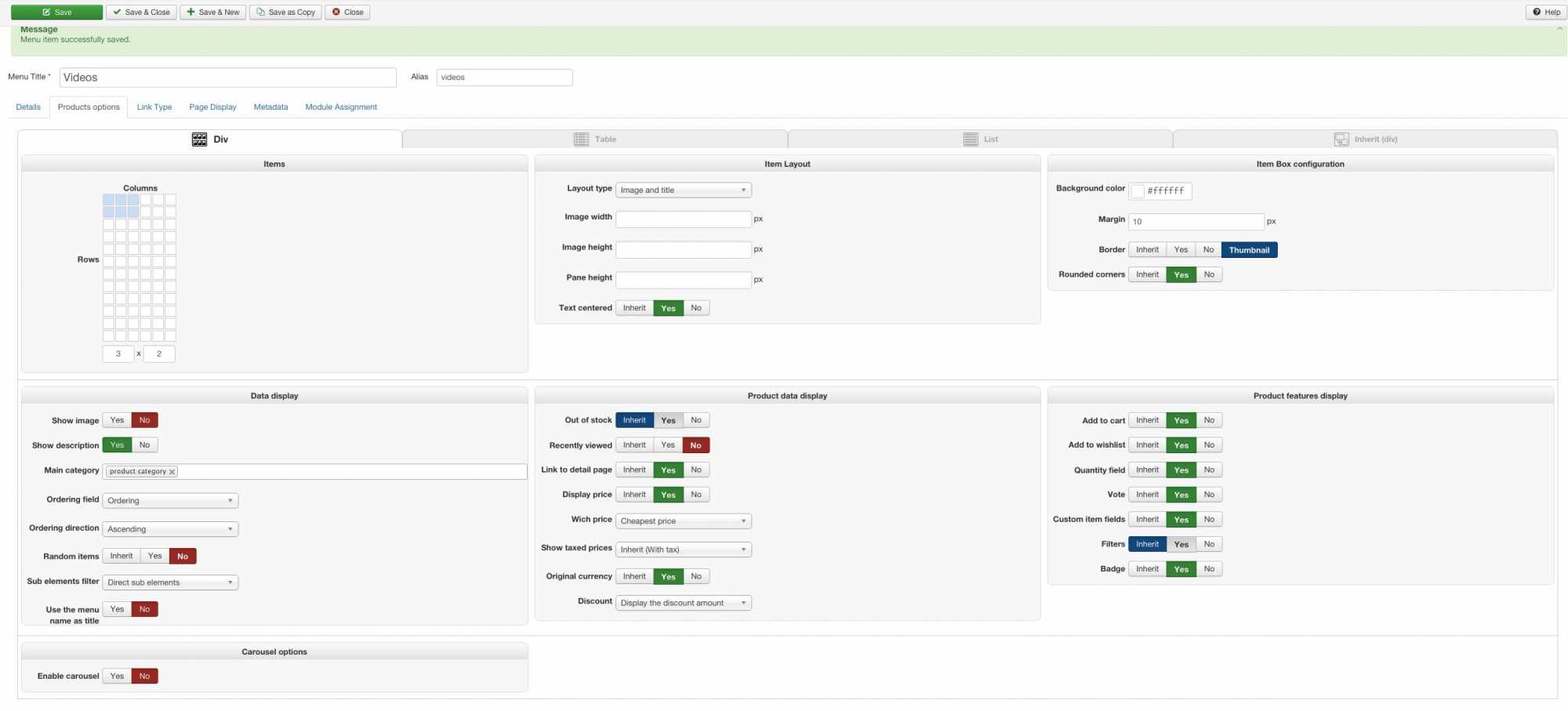Image resolution: width=1568 pixels, height=711 pixels.
Task: Set Badge to Inherit
Action: [1147, 570]
